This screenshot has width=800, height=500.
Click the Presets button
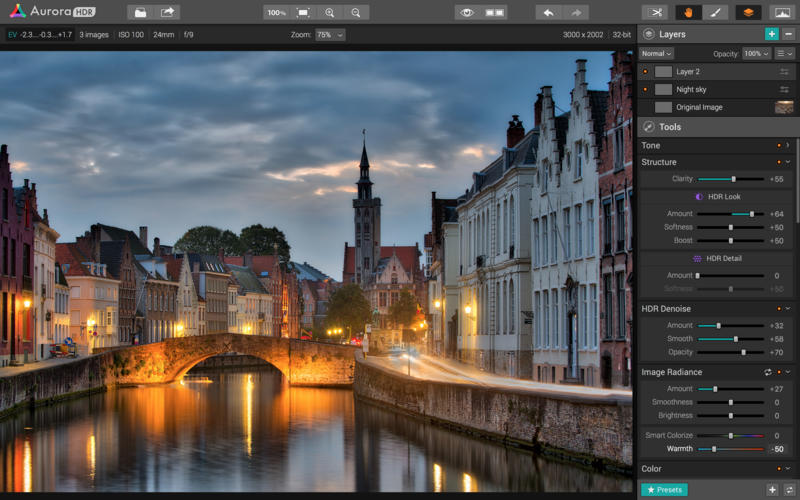[x=664, y=490]
